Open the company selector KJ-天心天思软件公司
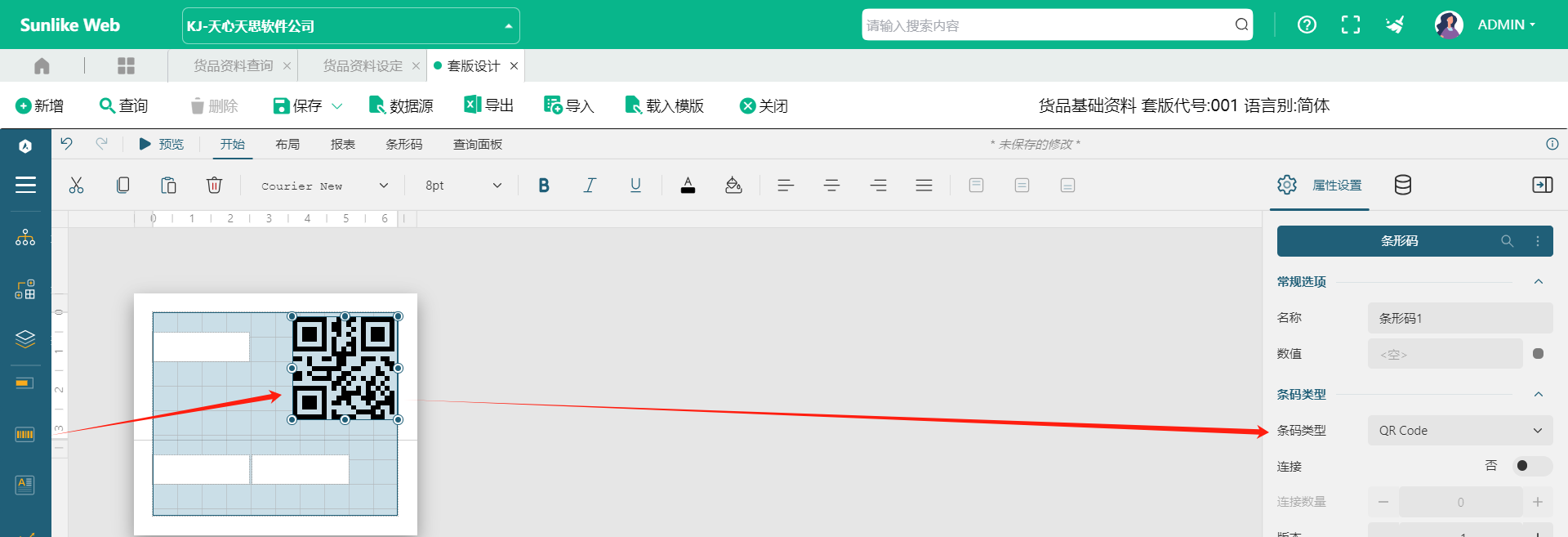The height and width of the screenshot is (537, 1568). click(351, 26)
